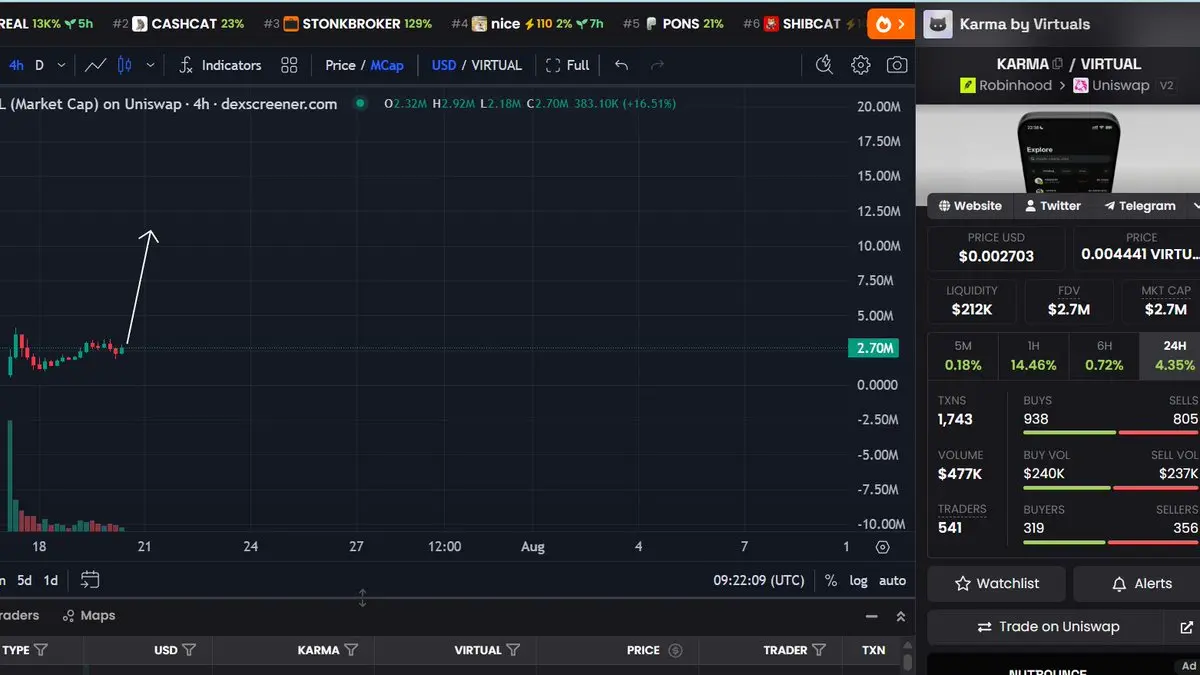Open chart settings gear
Viewport: 1200px width, 675px height.
pos(860,65)
